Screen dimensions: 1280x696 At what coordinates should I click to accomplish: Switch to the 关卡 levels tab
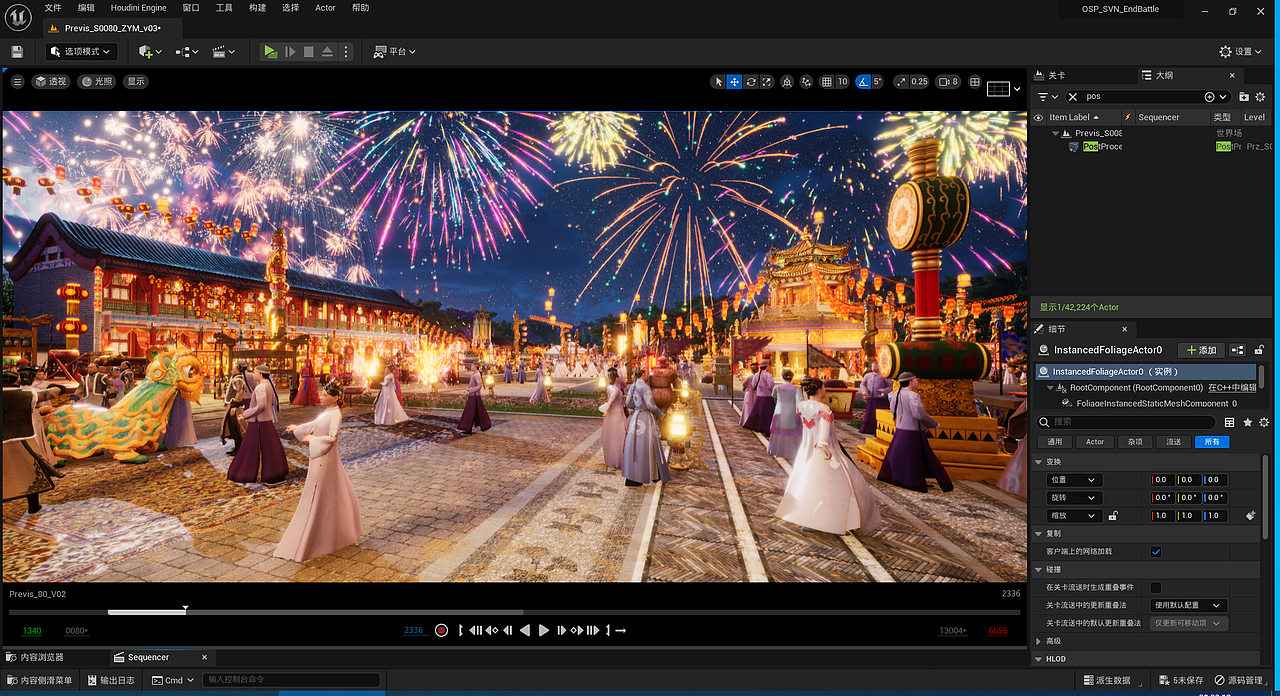1050,75
